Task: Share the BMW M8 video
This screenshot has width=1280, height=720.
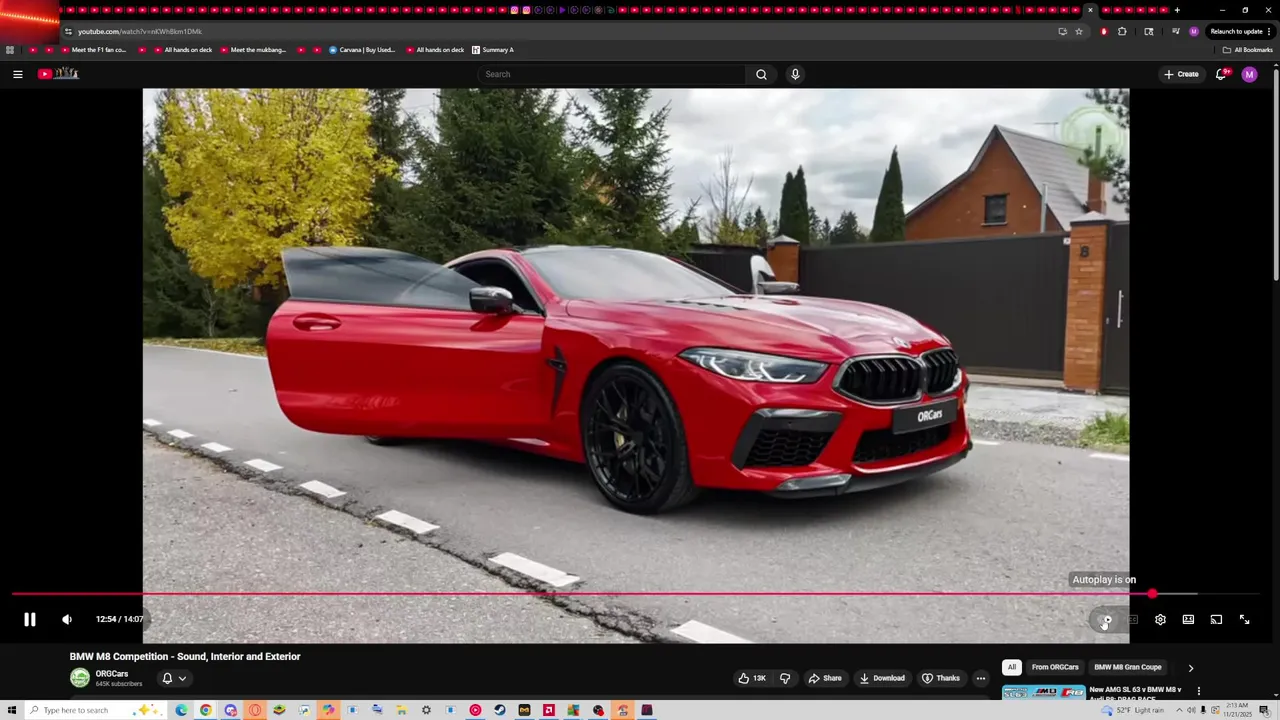Action: [x=825, y=678]
